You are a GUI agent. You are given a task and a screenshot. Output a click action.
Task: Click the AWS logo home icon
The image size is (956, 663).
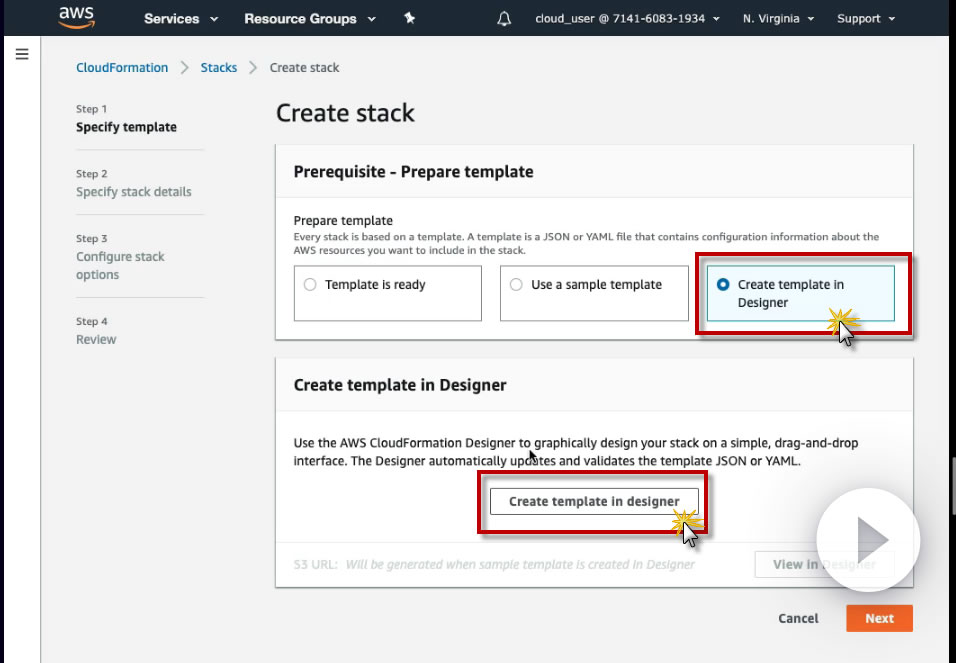coord(76,17)
